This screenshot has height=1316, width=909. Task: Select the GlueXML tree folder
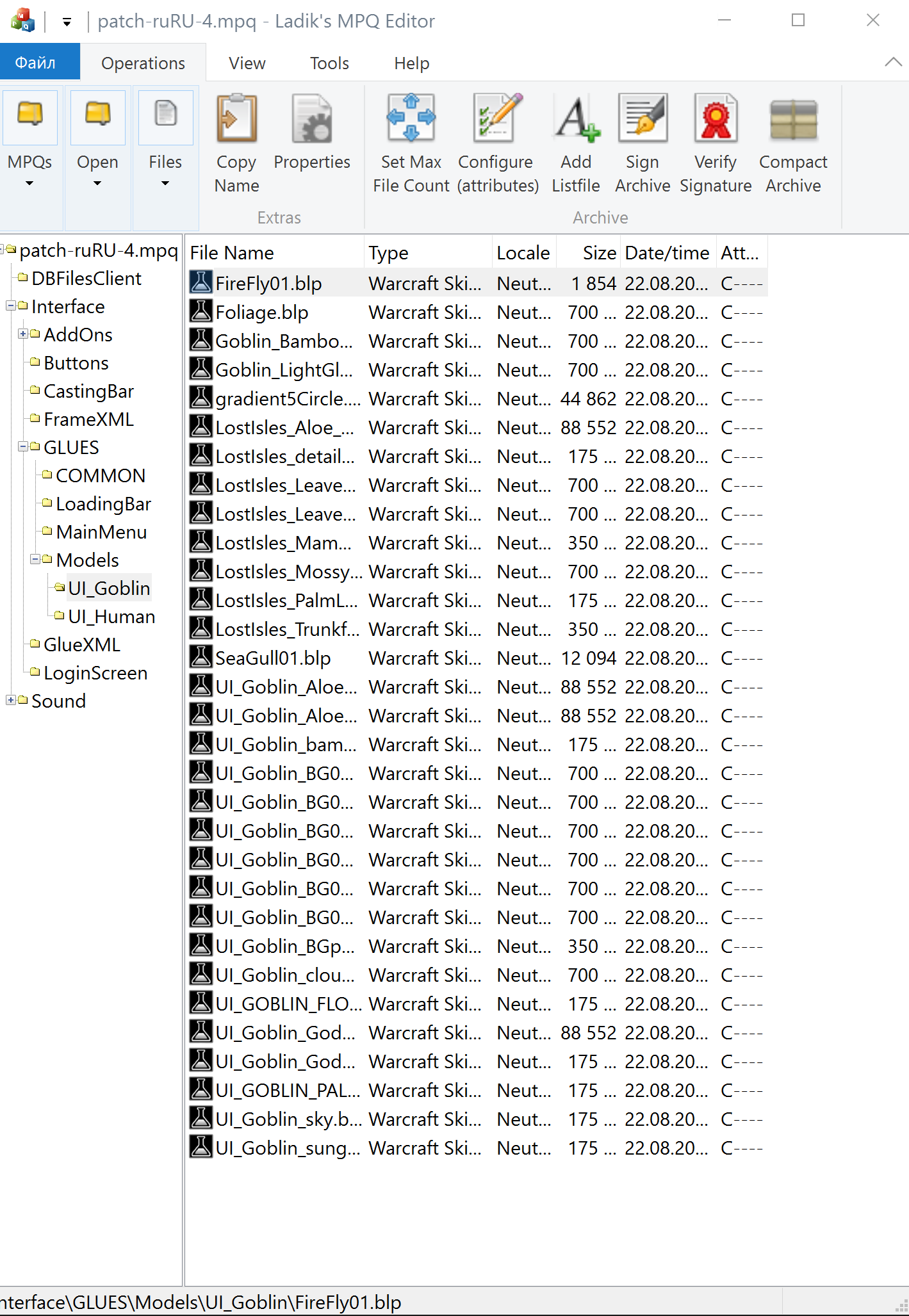(x=82, y=644)
